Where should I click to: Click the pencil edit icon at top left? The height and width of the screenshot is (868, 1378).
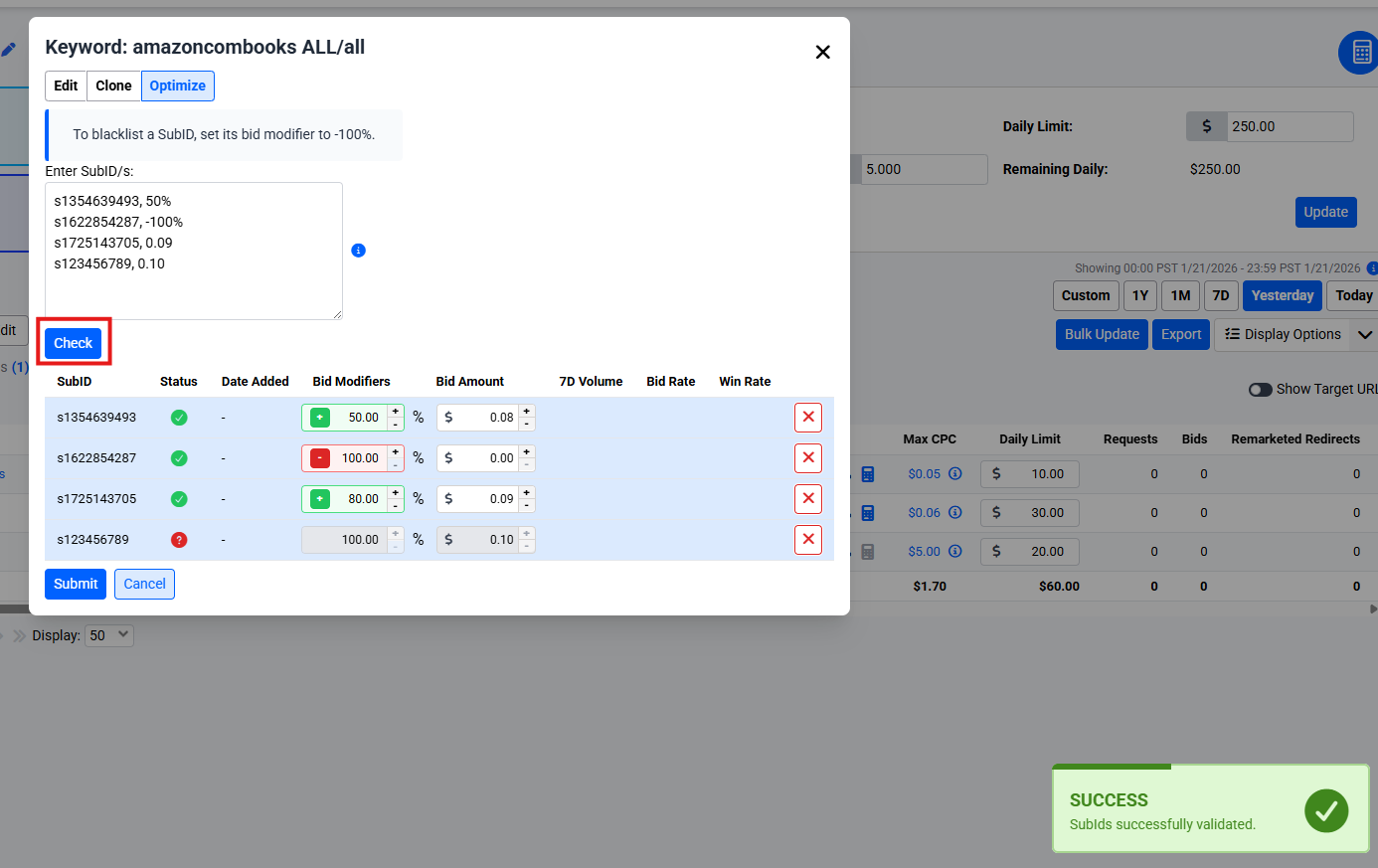9,49
